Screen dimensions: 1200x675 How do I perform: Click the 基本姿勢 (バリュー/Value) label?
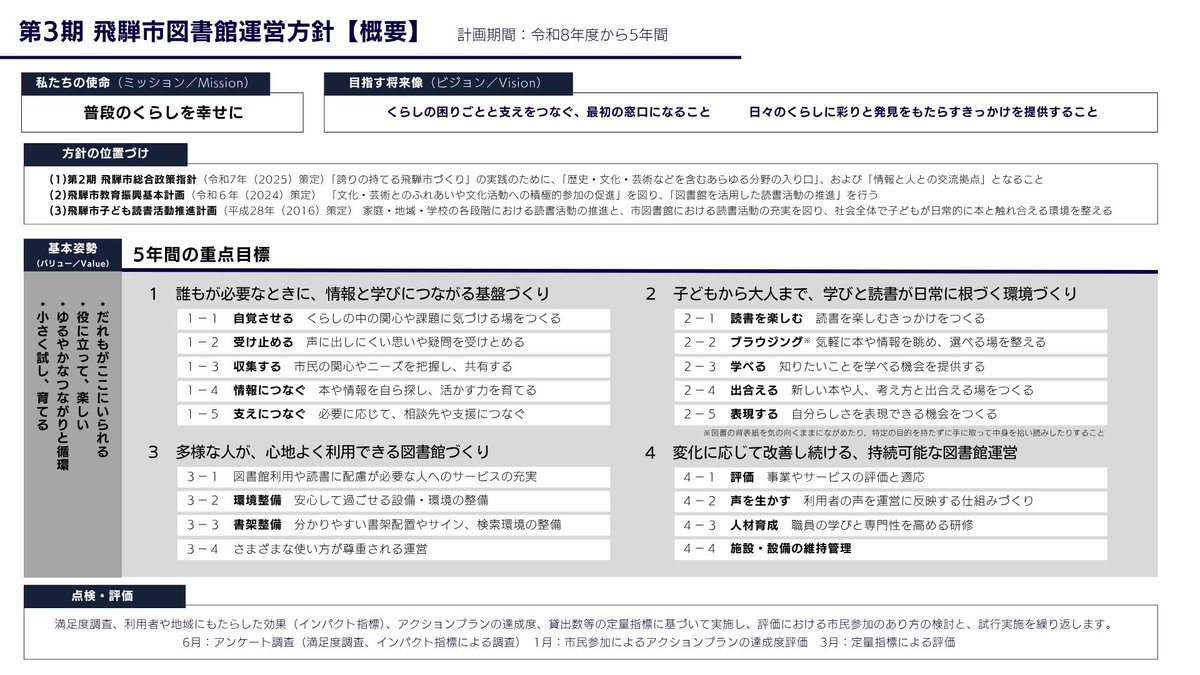72,254
